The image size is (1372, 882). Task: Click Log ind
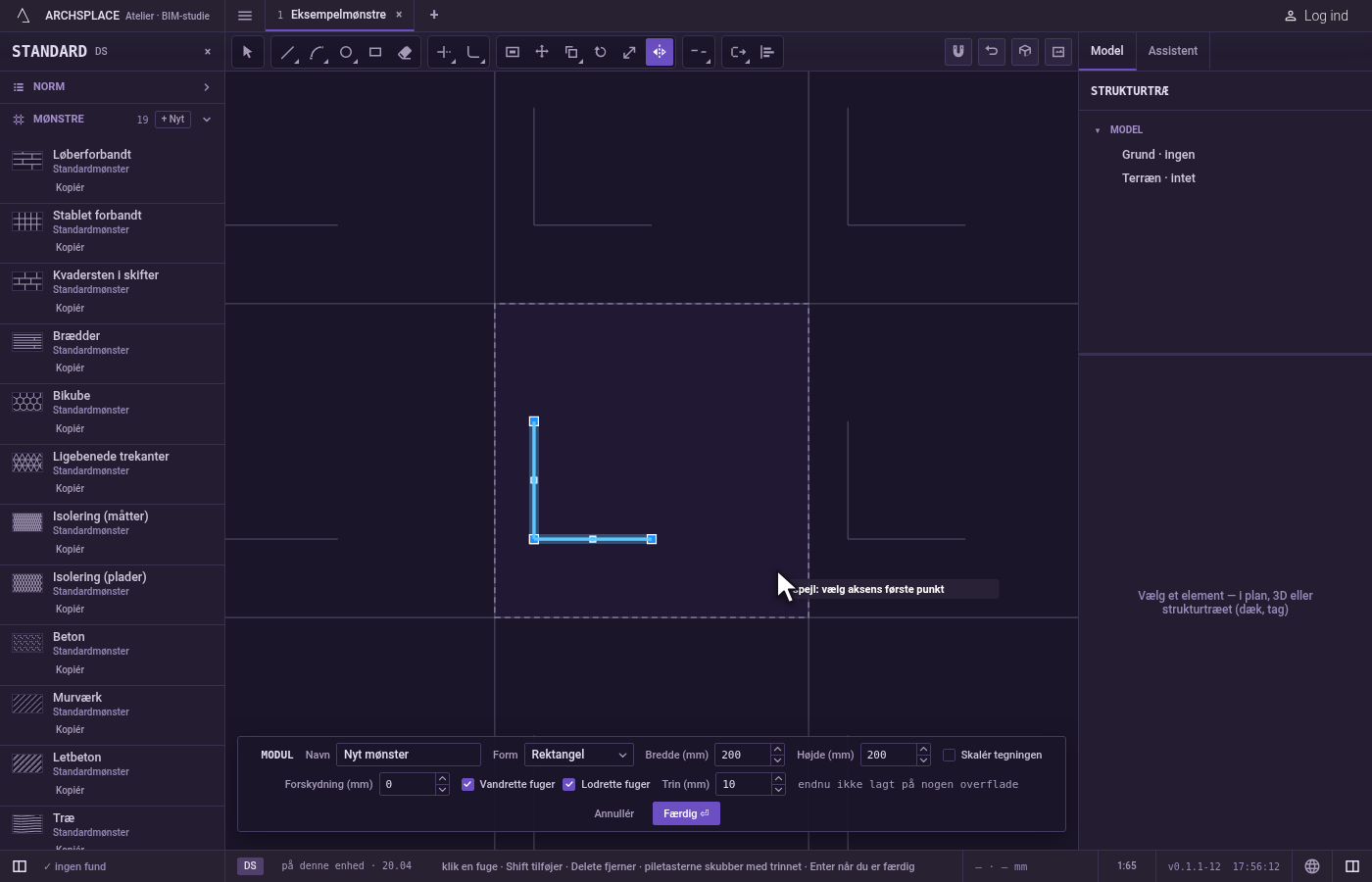[x=1316, y=16]
